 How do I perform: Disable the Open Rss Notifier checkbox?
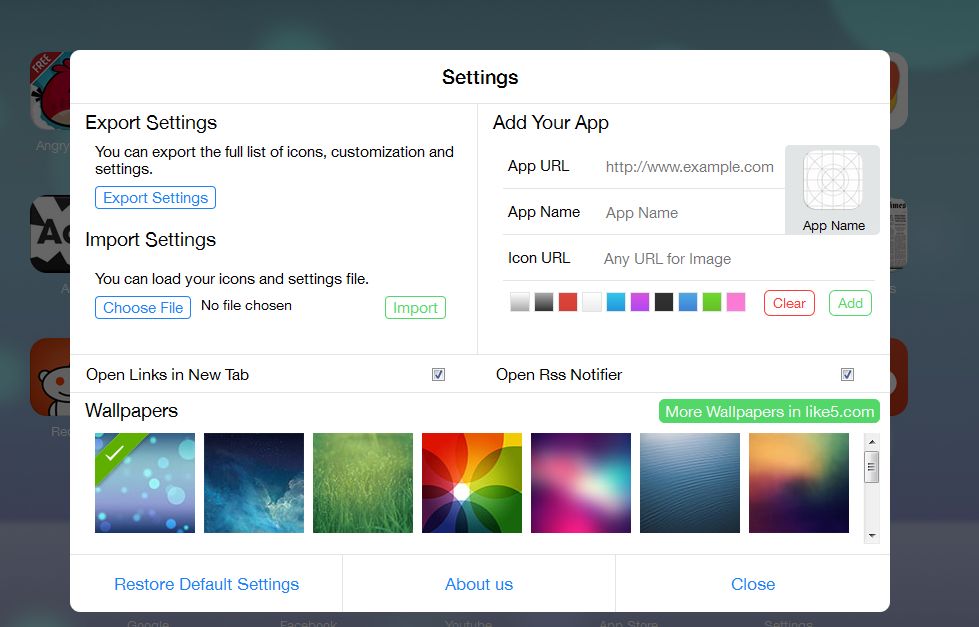click(x=847, y=374)
